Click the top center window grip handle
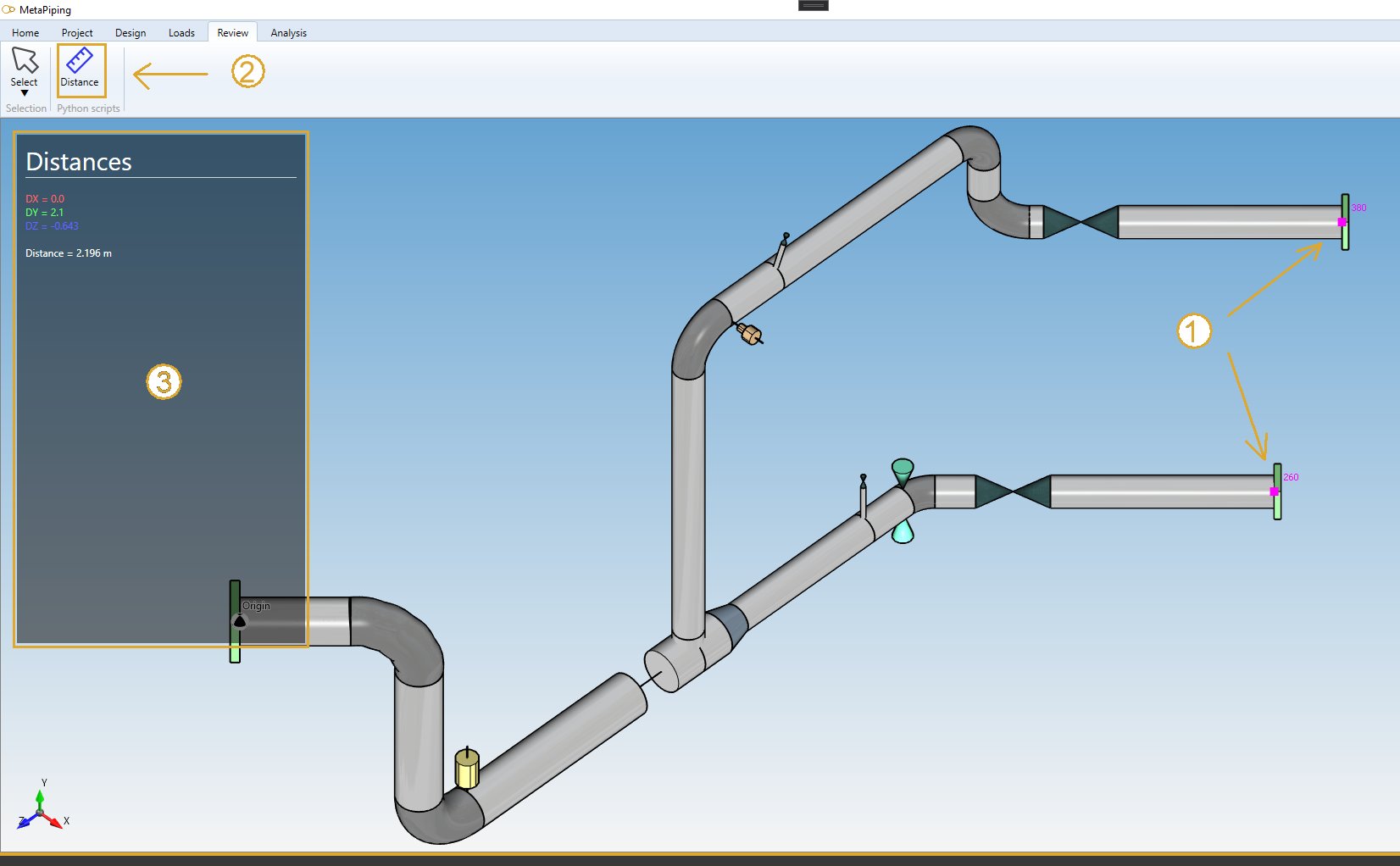The height and width of the screenshot is (866, 1400). pos(814,5)
